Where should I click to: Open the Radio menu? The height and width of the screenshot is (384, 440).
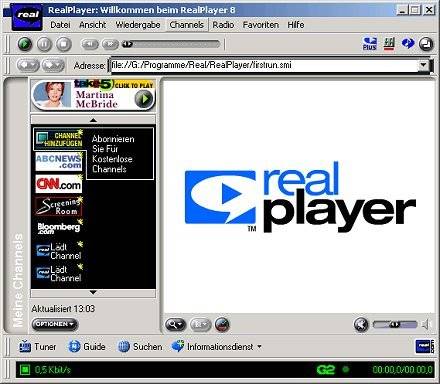pos(223,25)
